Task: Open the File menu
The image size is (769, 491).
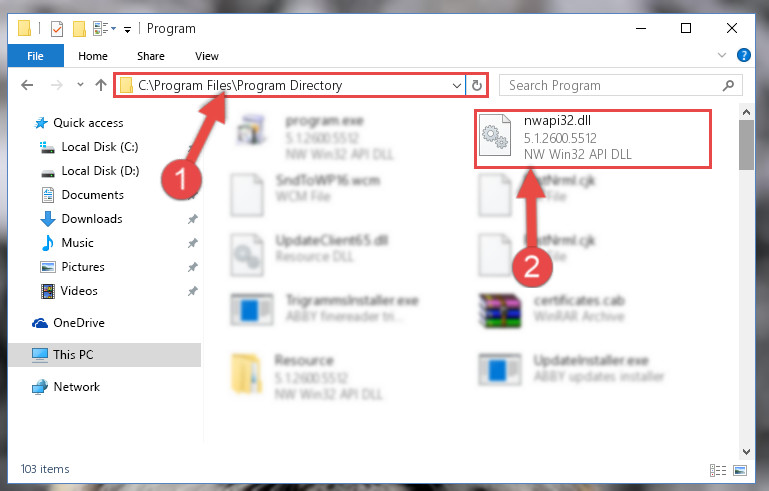Action: (x=35, y=56)
